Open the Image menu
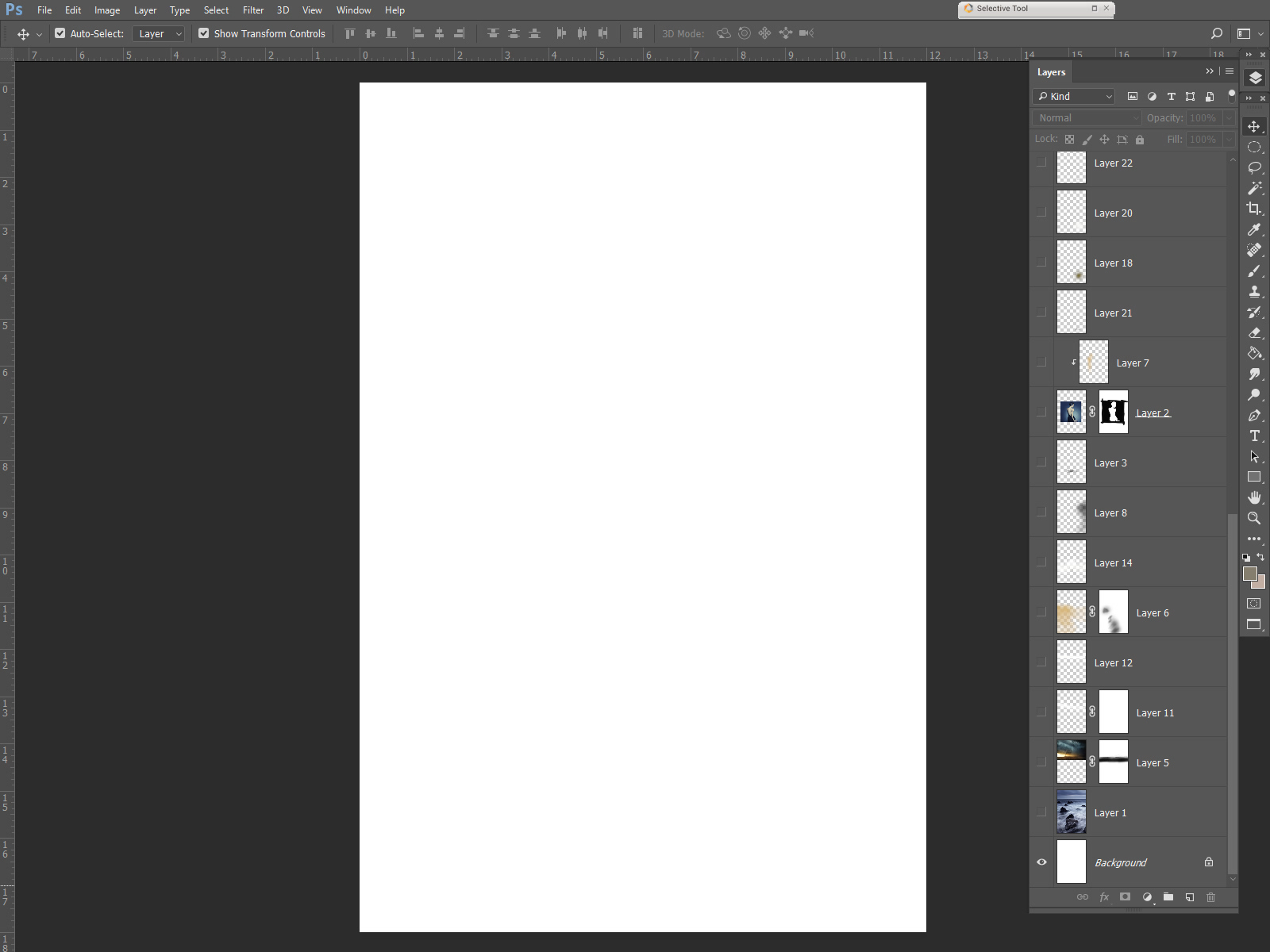This screenshot has height=952, width=1270. tap(107, 10)
